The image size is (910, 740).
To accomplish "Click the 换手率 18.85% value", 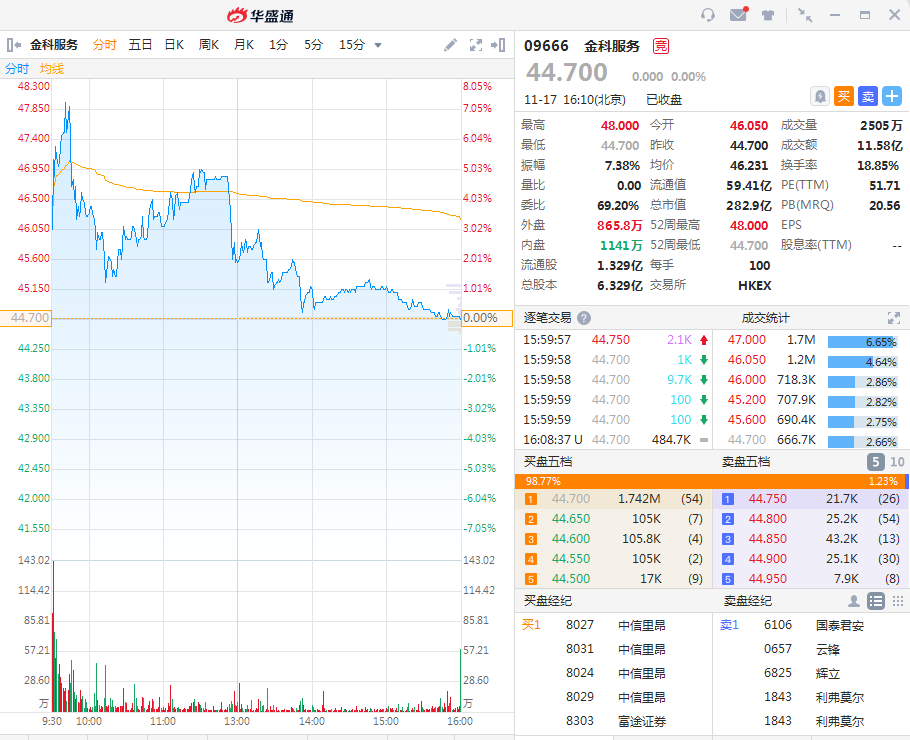I will pos(878,165).
